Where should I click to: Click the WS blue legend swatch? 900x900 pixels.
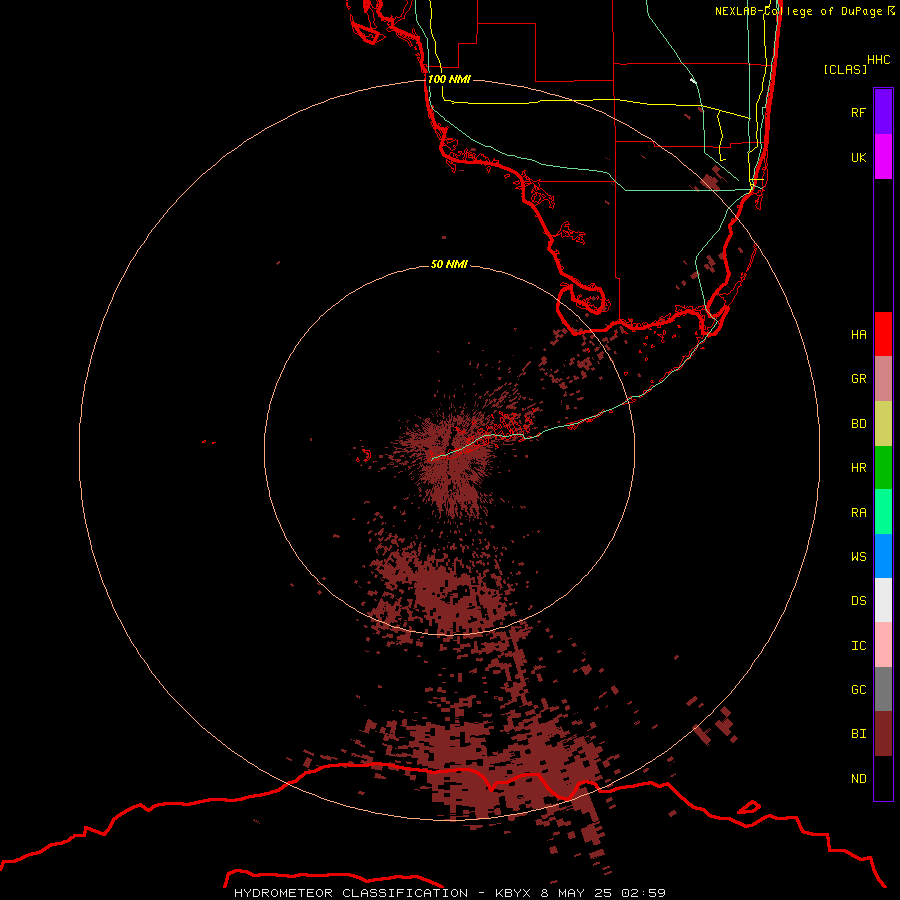(x=883, y=556)
